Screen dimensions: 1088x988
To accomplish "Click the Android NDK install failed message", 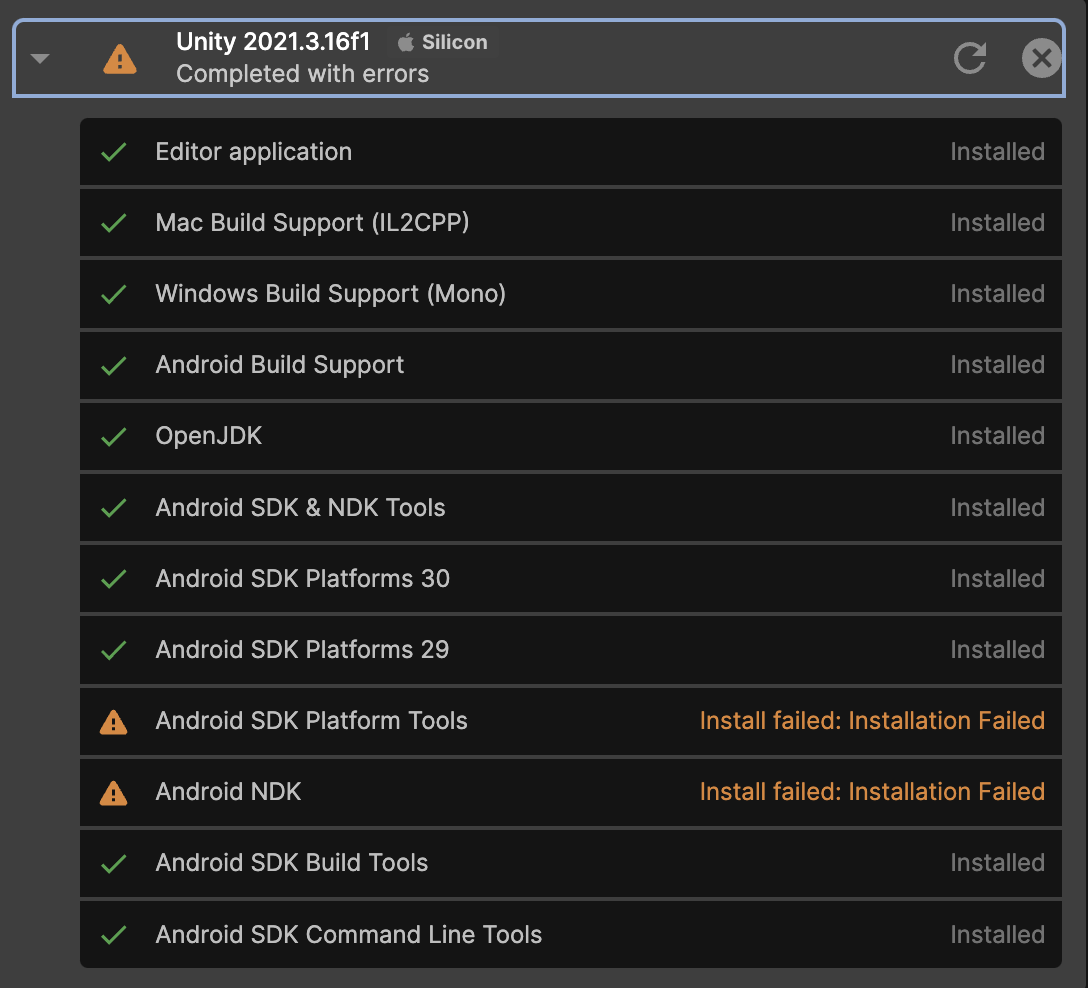I will pos(872,792).
